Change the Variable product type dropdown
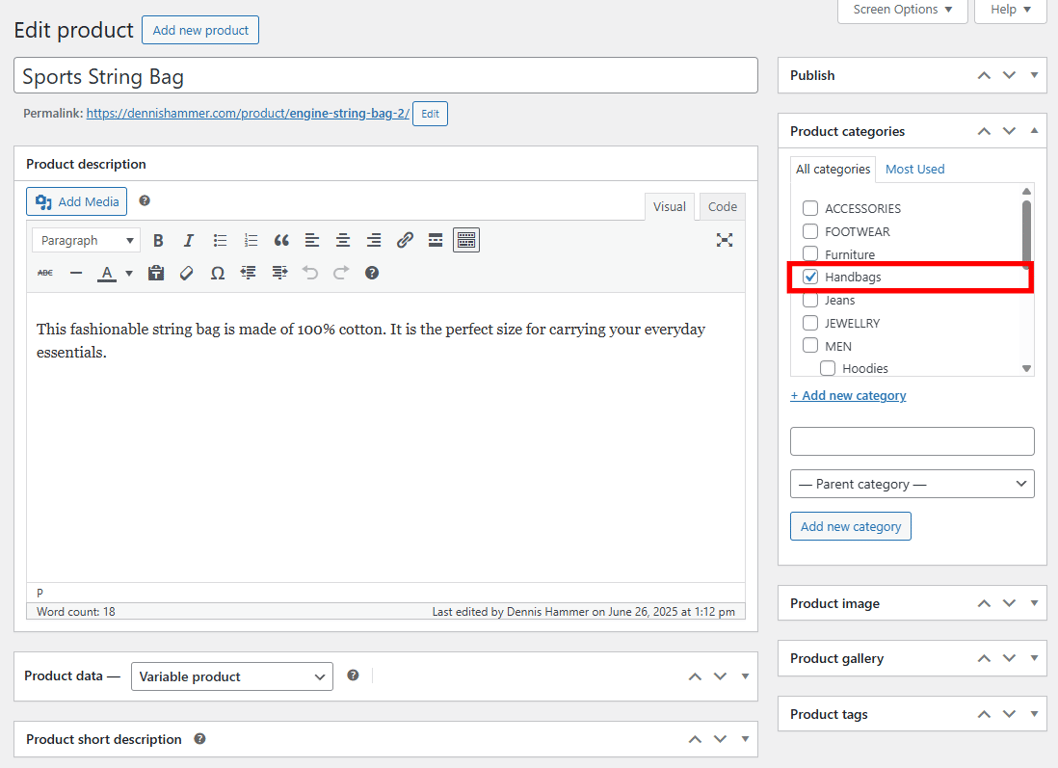This screenshot has width=1058, height=768. (231, 676)
